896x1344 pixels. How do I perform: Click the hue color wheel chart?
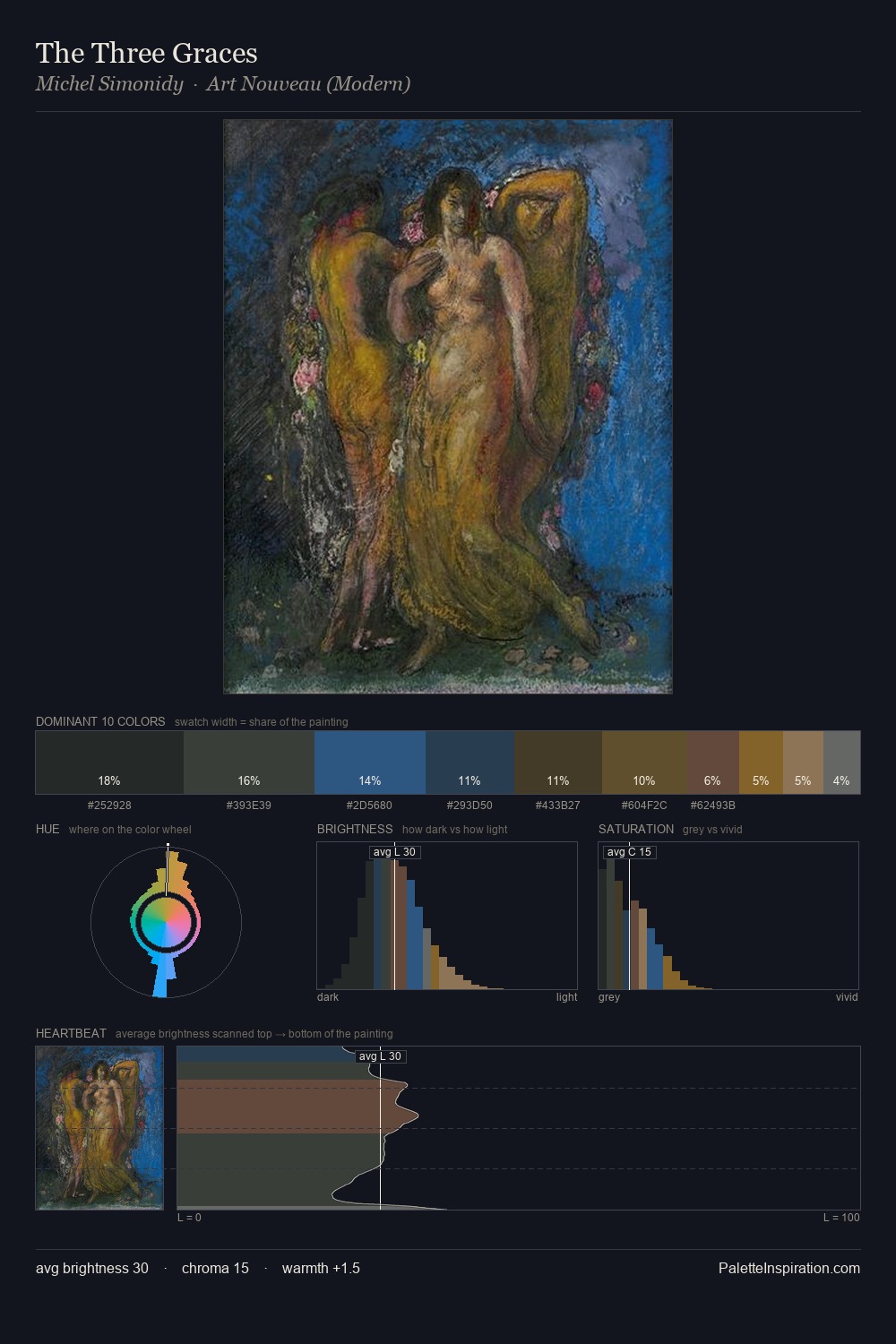(166, 921)
